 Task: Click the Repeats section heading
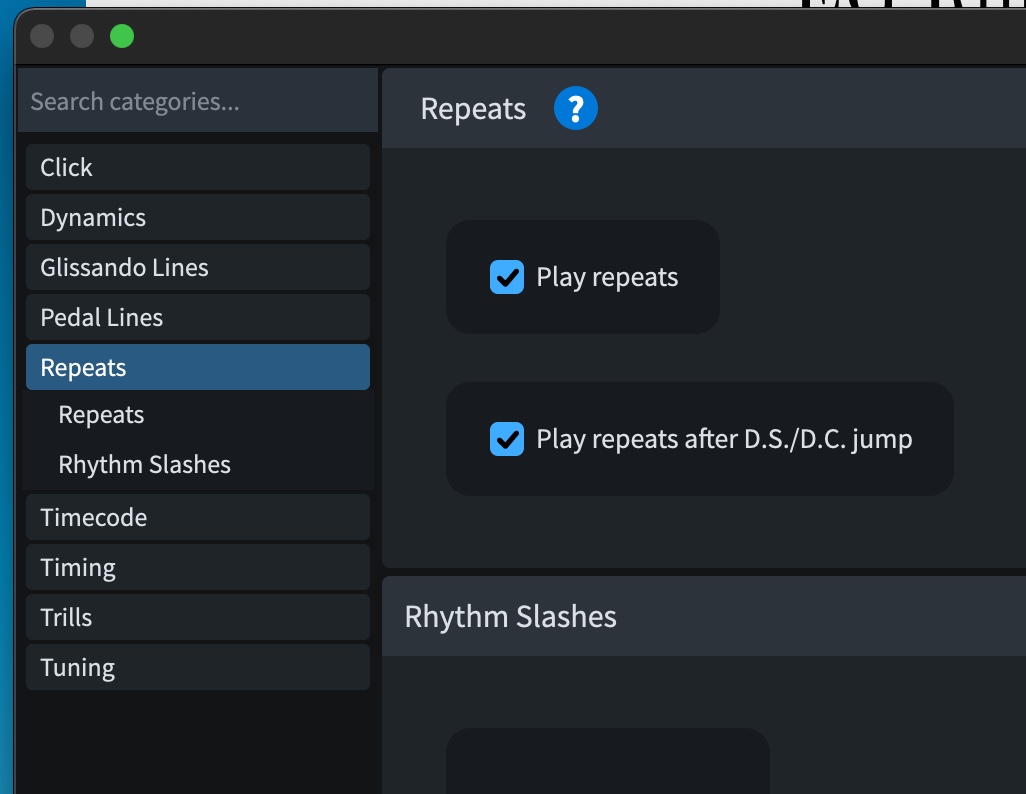click(x=473, y=109)
